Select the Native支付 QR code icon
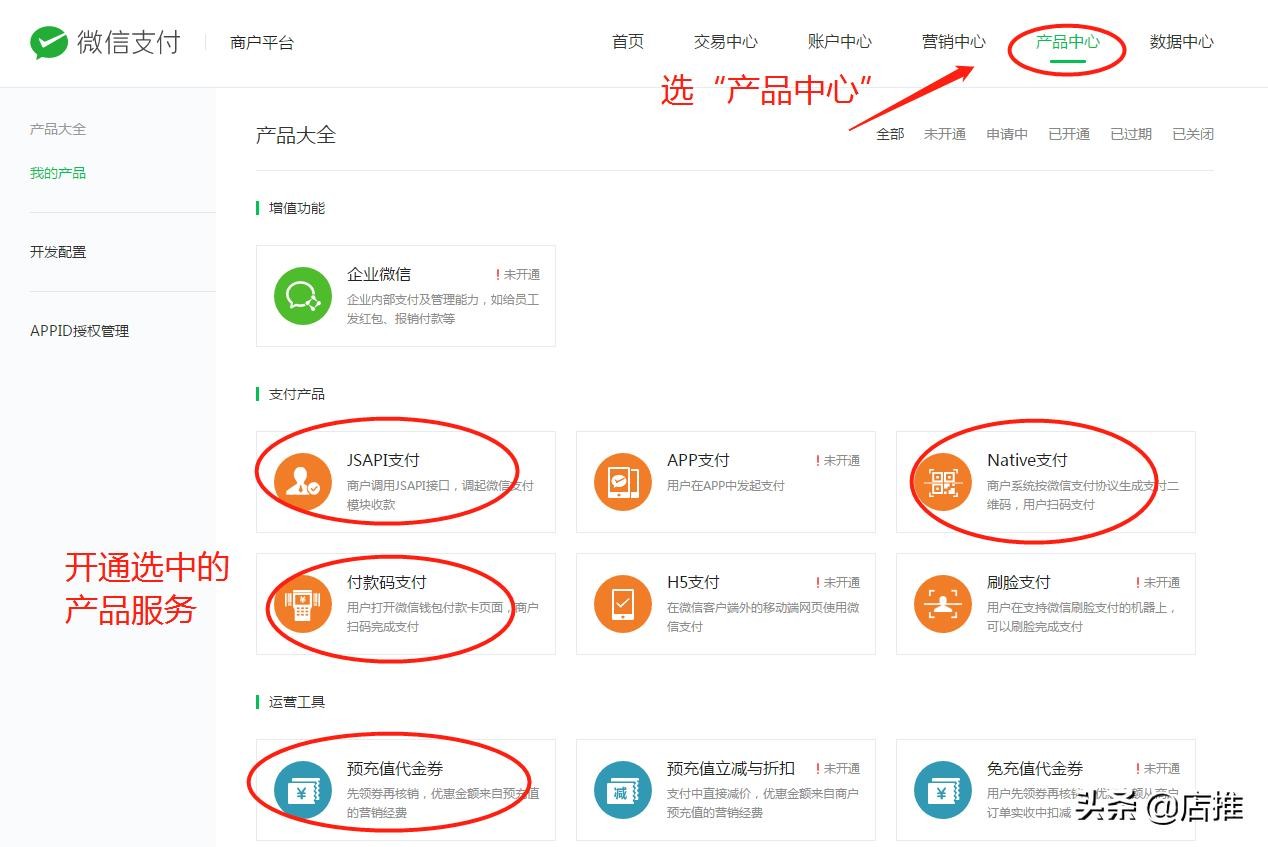Image resolution: width=1268 pixels, height=847 pixels. 943,482
